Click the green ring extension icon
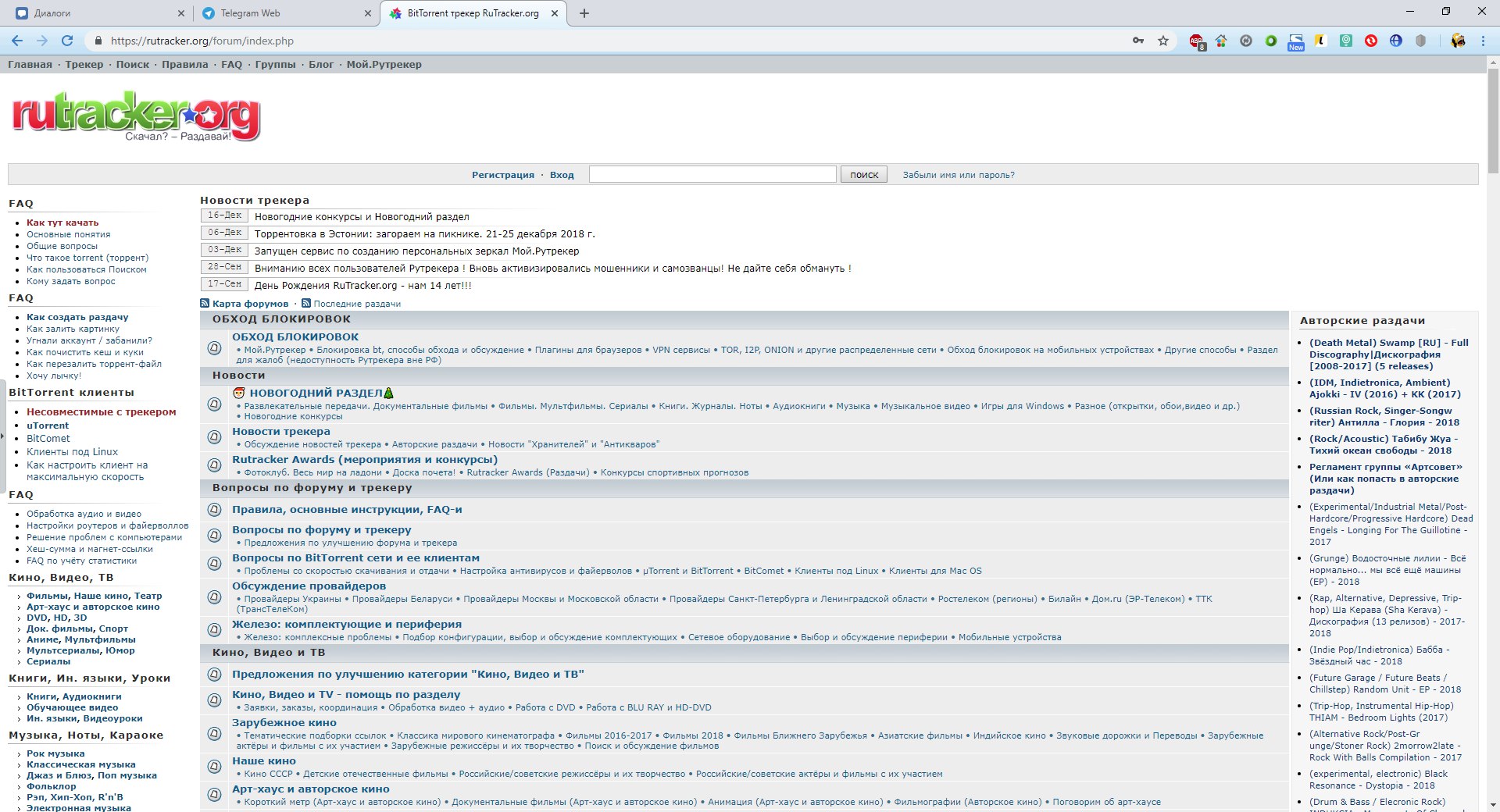Viewport: 1500px width, 812px height. point(1271,41)
